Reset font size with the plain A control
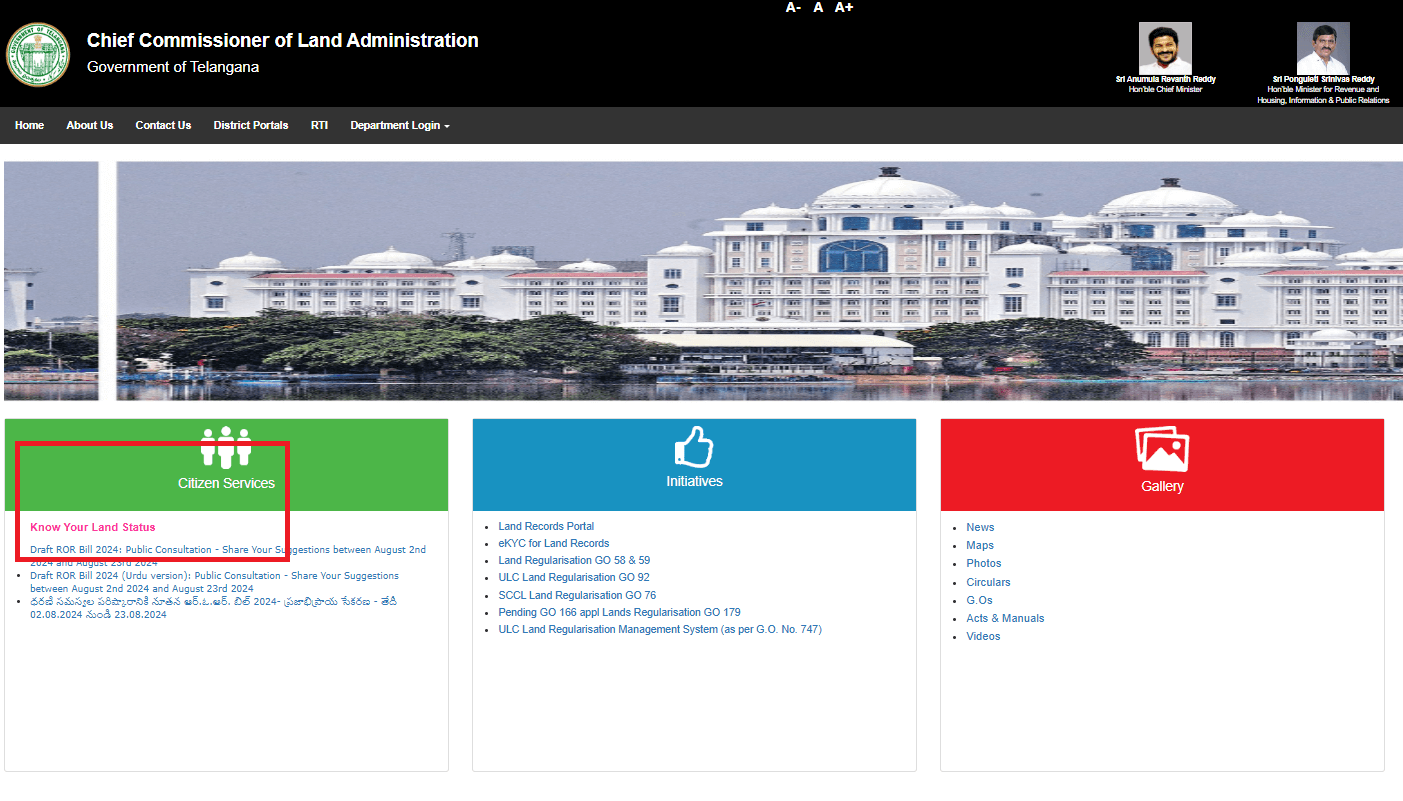 point(818,8)
